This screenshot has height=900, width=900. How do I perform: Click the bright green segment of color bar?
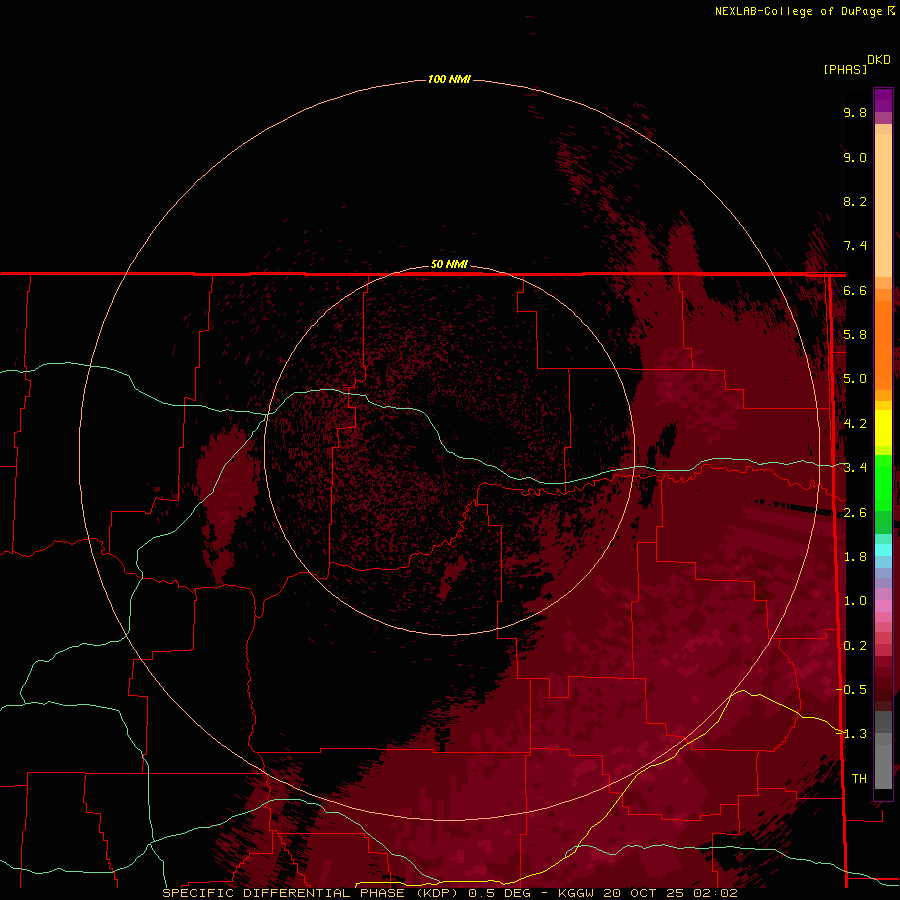pyautogui.click(x=883, y=481)
